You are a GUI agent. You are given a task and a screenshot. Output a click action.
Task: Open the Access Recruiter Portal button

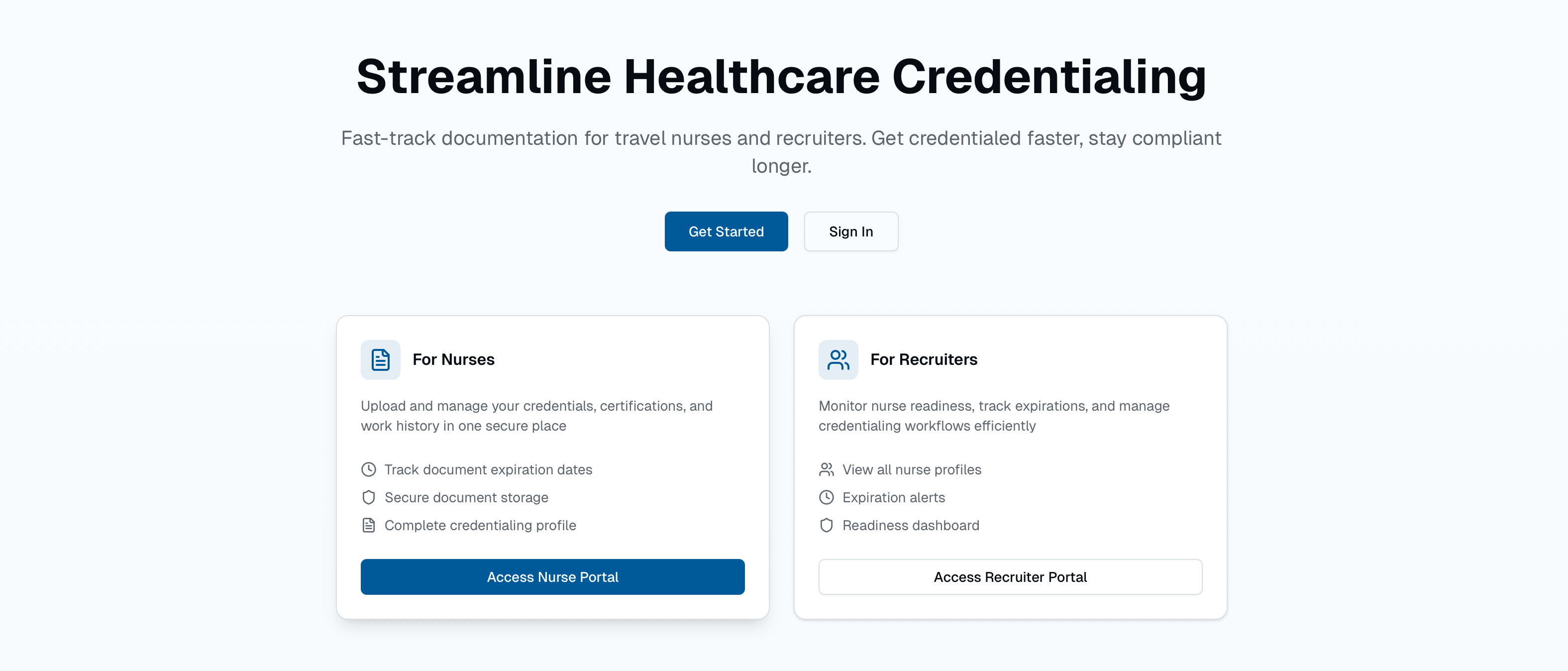pos(1010,576)
